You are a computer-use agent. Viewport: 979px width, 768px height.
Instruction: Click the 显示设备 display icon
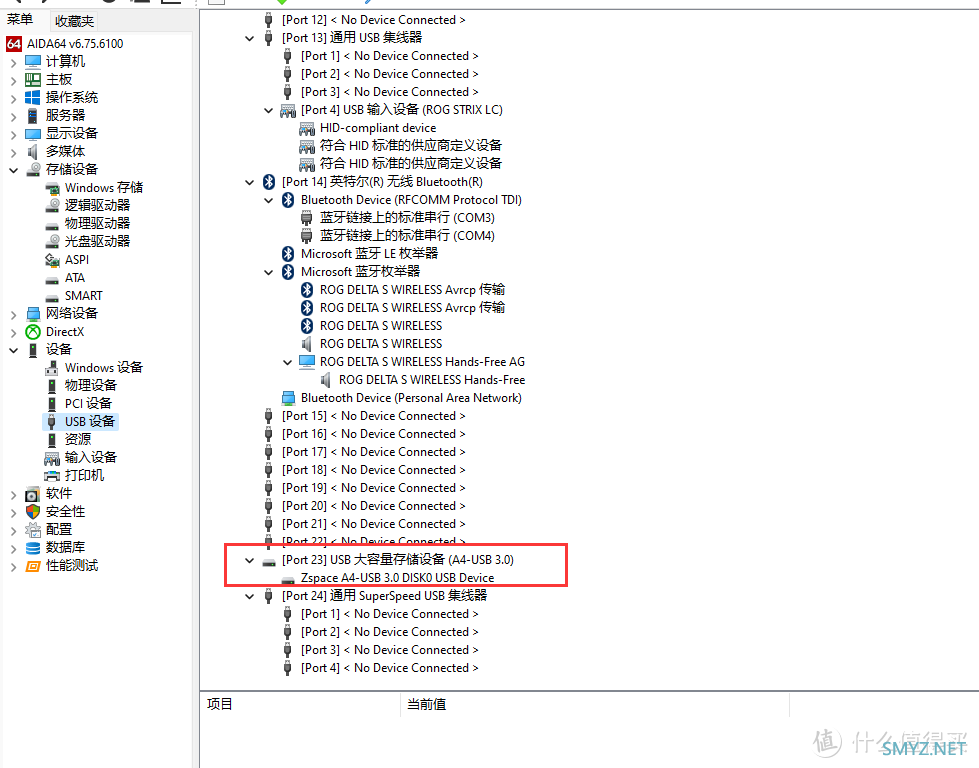(32, 134)
